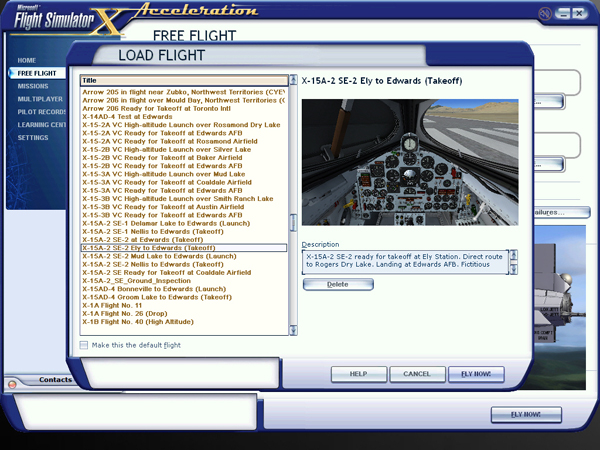Select Arrow 206 in flight over Mould Bay
Image resolution: width=600 pixels, height=450 pixels.
click(184, 100)
